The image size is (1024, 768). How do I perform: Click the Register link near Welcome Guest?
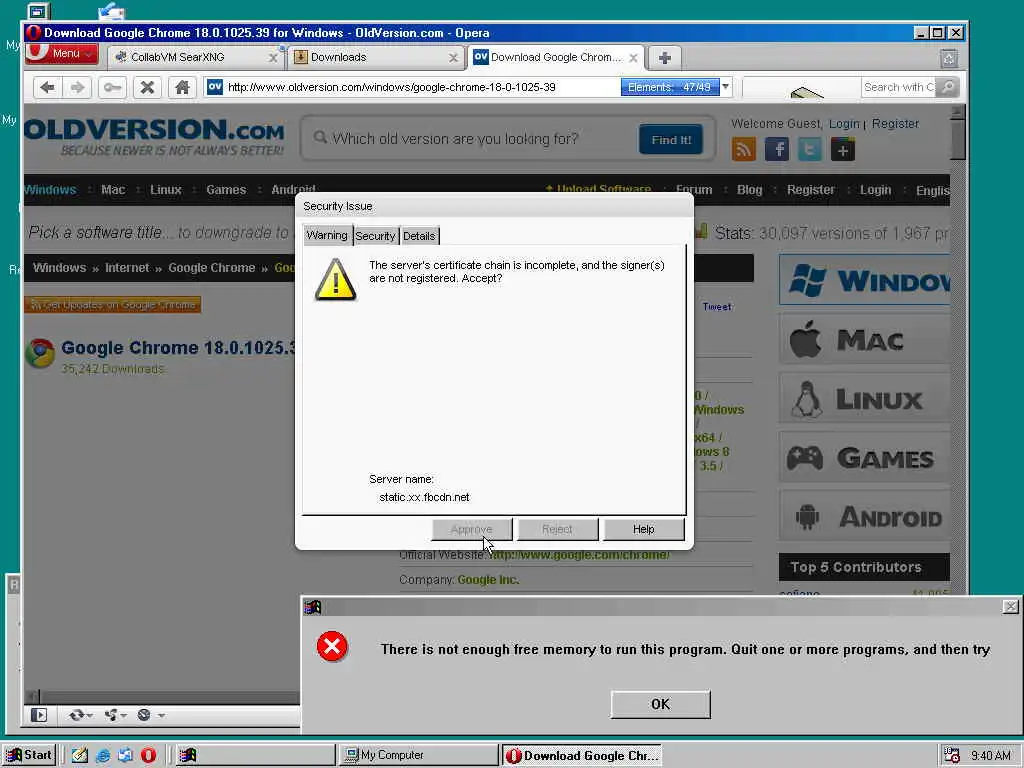point(895,123)
